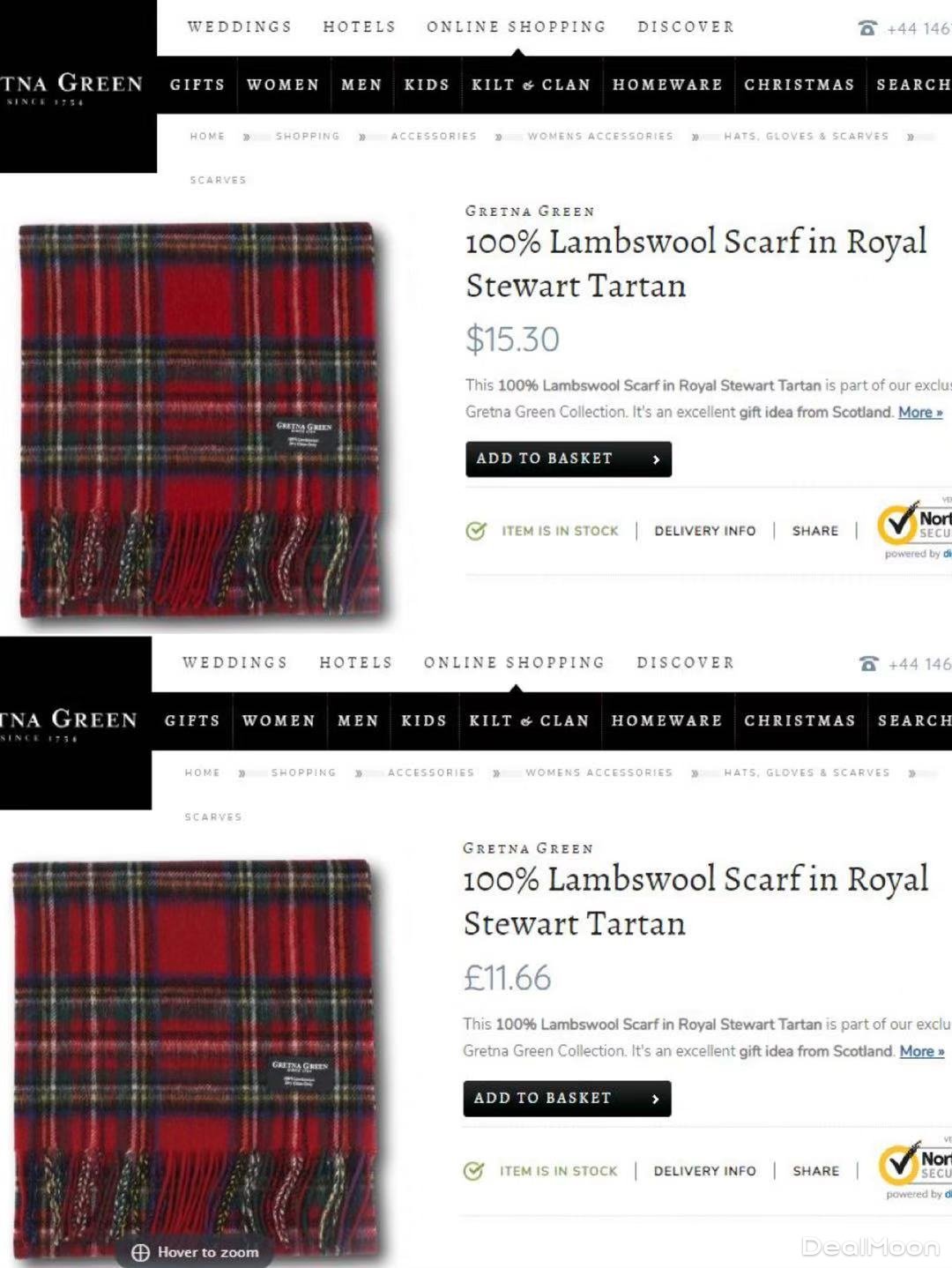Click the green in-stock checkmark icon, top listing
952x1268 pixels.
pyautogui.click(x=476, y=531)
